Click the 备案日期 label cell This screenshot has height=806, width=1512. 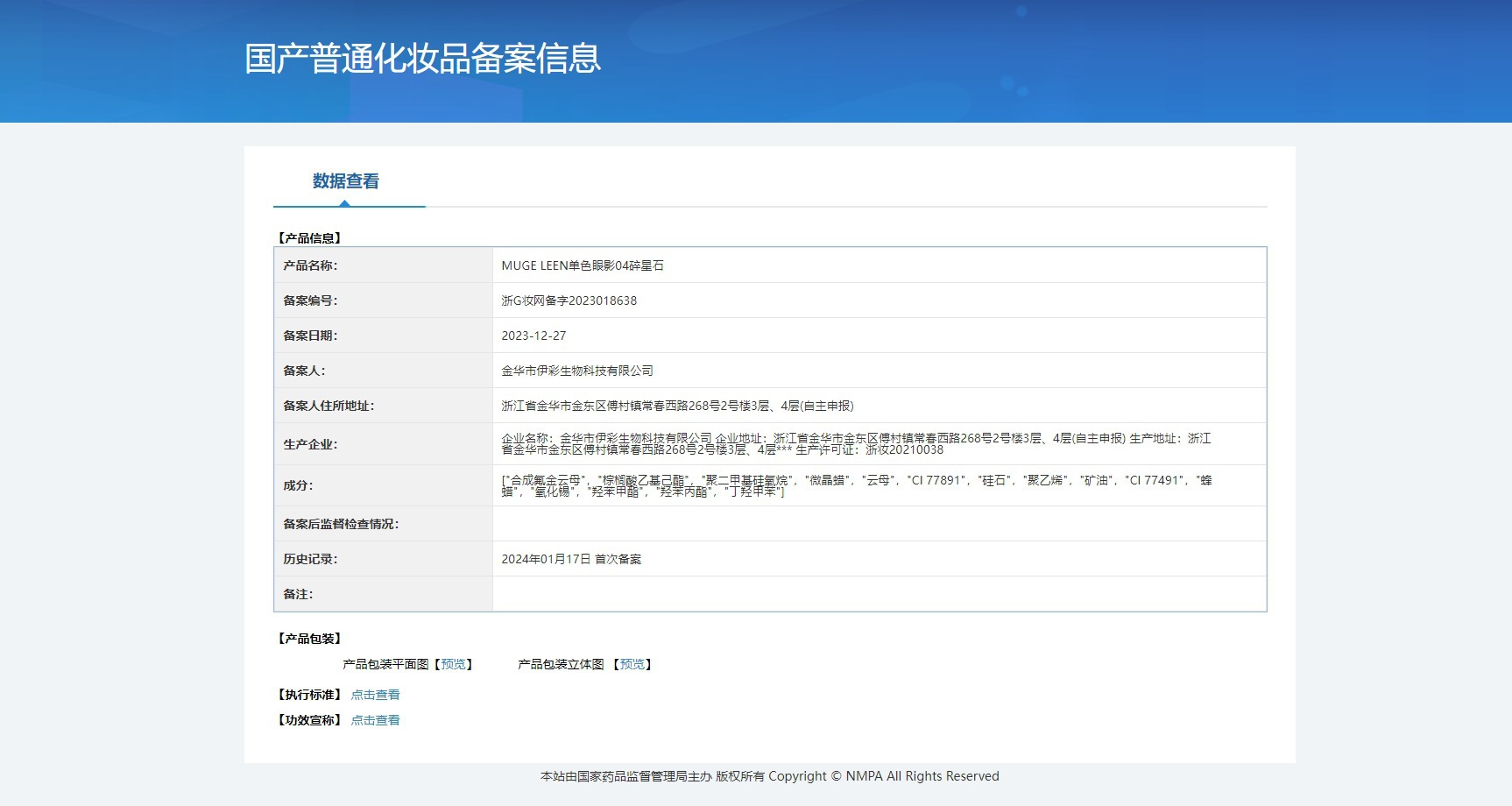[384, 336]
